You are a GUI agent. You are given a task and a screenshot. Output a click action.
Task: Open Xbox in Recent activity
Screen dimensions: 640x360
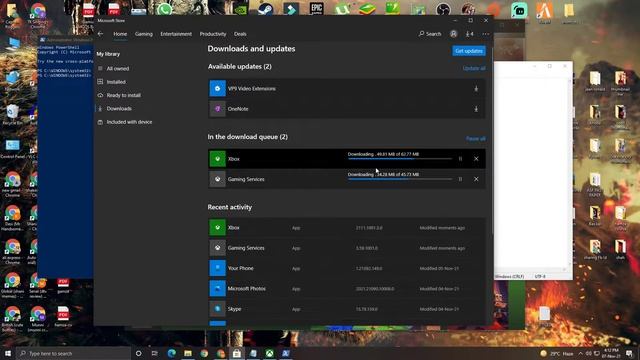(x=347, y=228)
